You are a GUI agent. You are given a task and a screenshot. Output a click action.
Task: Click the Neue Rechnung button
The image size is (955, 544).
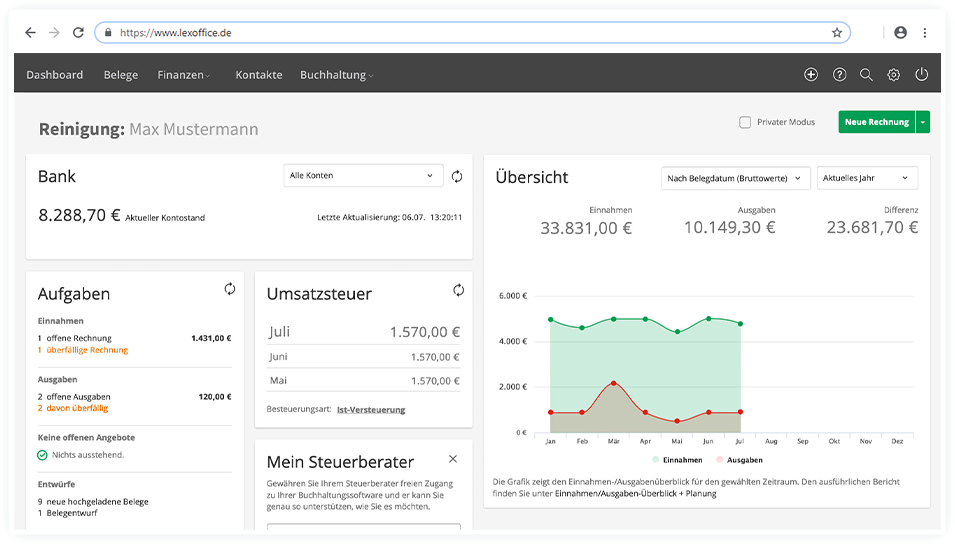[876, 122]
